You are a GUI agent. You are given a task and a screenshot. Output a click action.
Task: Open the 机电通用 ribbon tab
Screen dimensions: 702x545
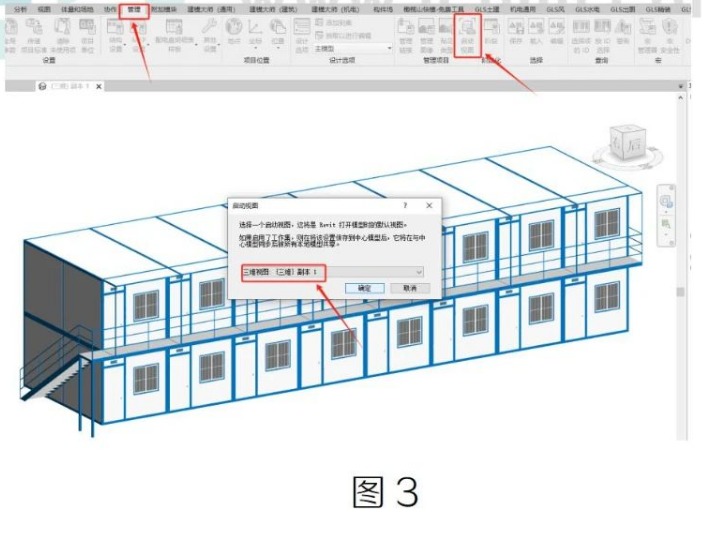coord(523,9)
